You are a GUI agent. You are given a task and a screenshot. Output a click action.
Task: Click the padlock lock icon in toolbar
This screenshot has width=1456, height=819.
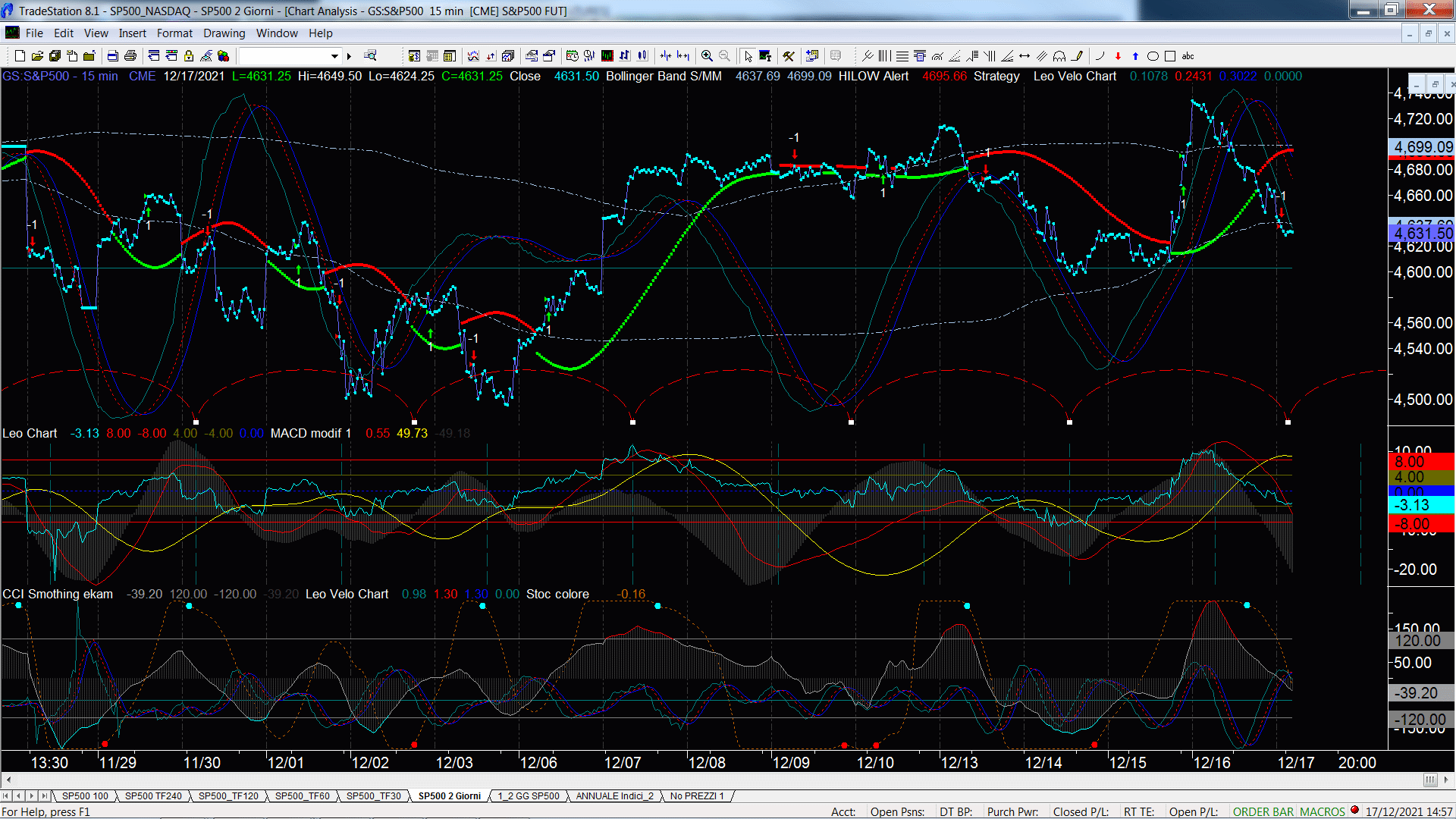click(x=189, y=56)
